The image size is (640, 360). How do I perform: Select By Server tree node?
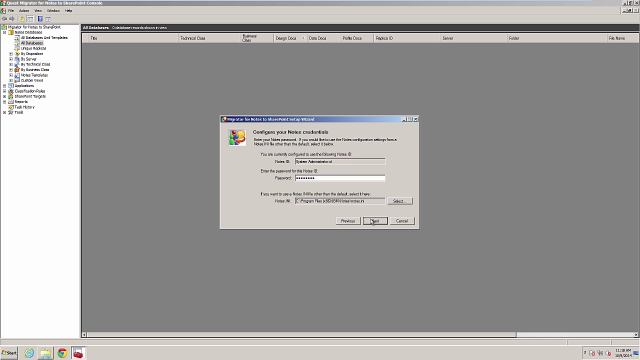pos(29,59)
